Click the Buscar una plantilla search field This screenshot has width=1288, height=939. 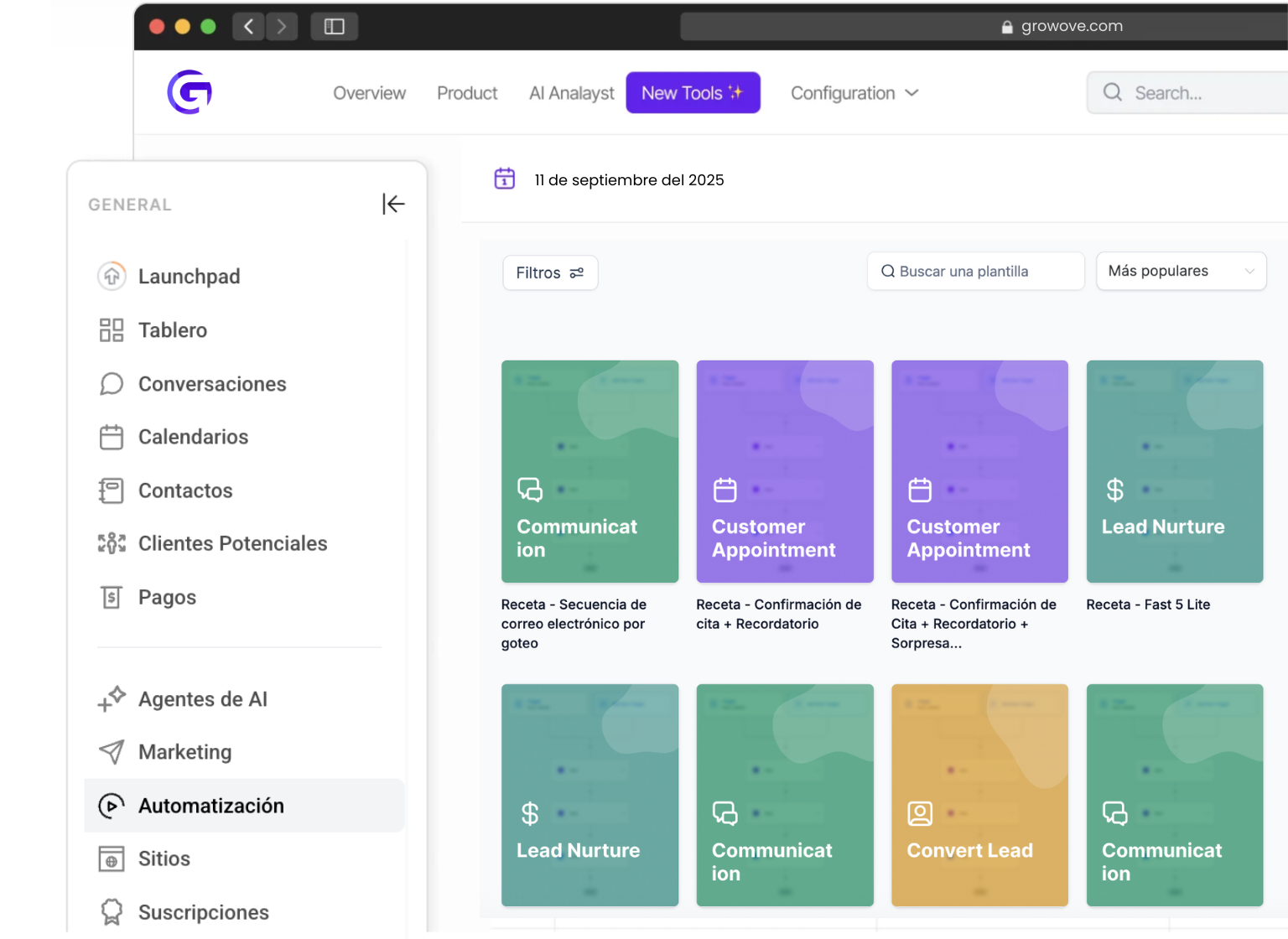tap(975, 272)
